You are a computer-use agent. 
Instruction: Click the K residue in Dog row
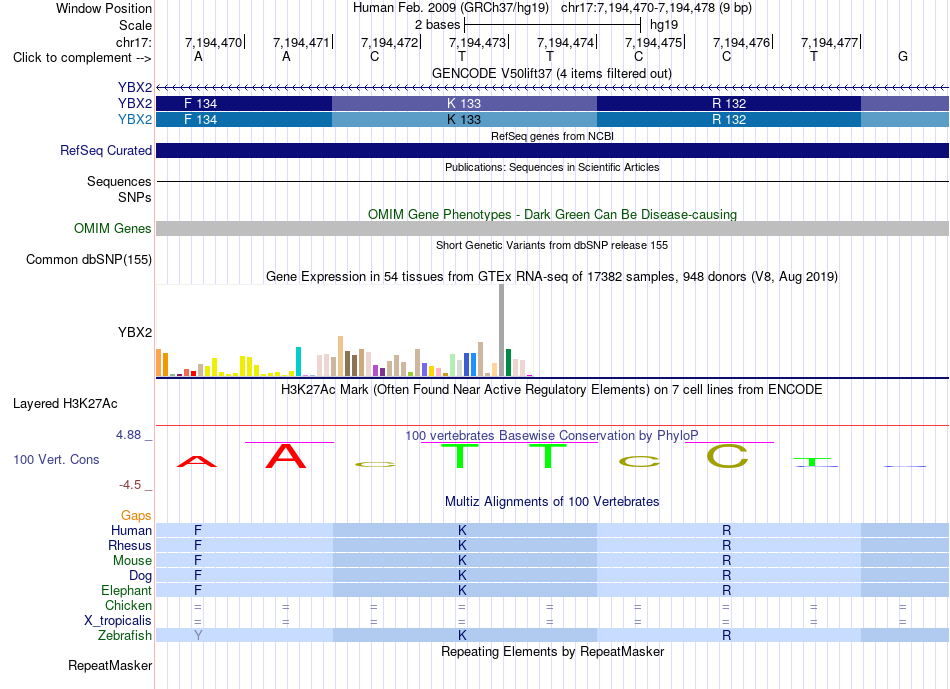(x=462, y=575)
